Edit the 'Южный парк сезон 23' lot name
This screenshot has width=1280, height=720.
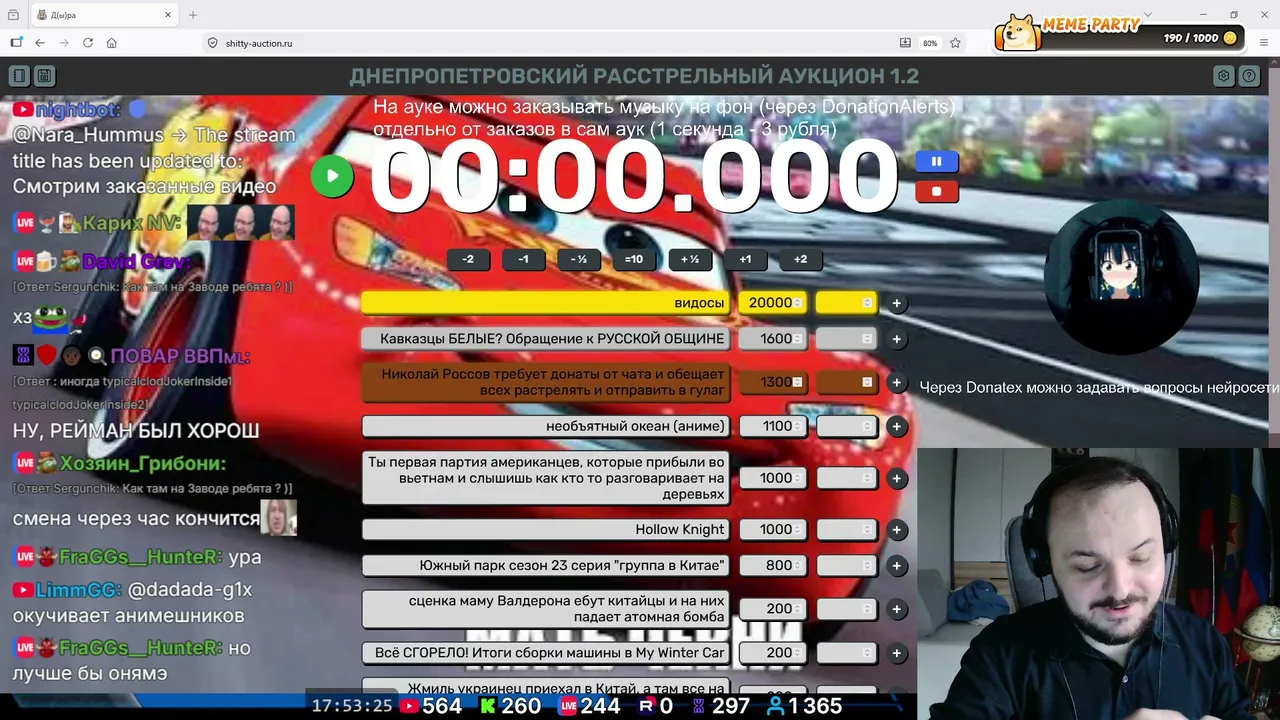tap(546, 566)
